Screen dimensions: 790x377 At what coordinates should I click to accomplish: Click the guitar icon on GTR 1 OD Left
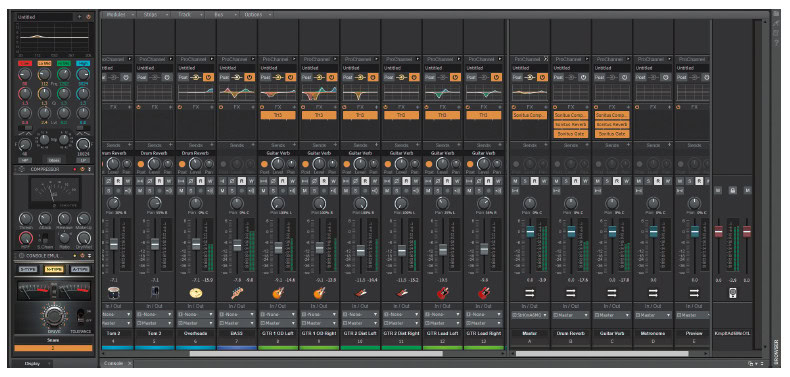pyautogui.click(x=278, y=292)
